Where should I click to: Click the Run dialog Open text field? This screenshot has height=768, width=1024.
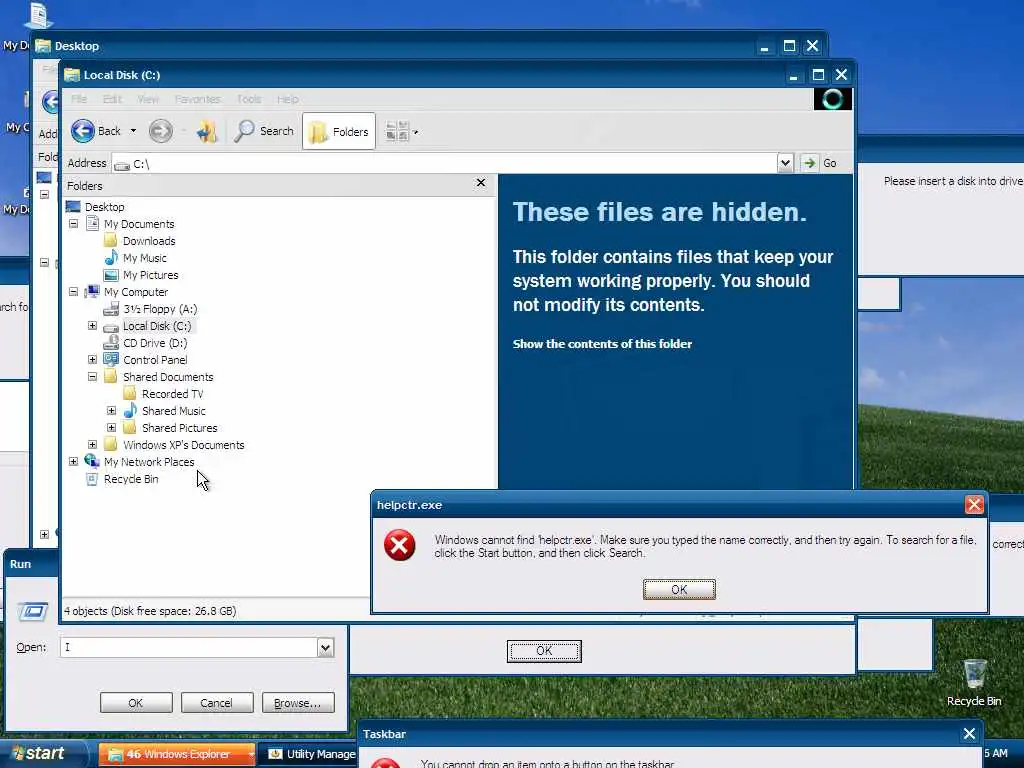(189, 647)
